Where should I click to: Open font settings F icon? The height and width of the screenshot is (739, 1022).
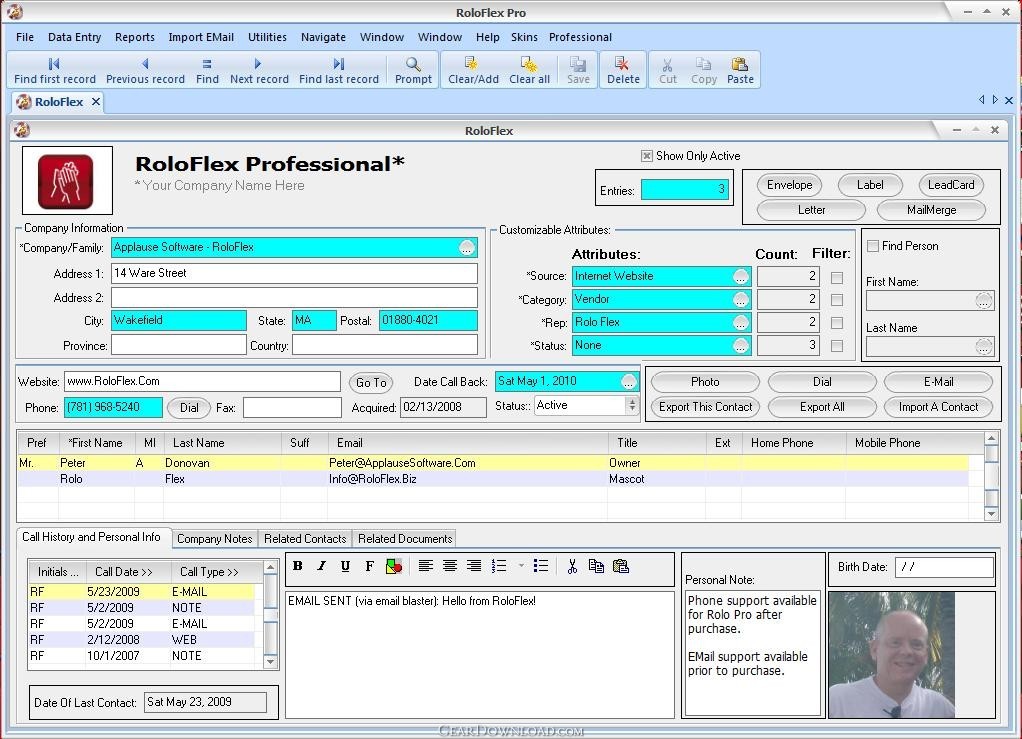(x=370, y=566)
